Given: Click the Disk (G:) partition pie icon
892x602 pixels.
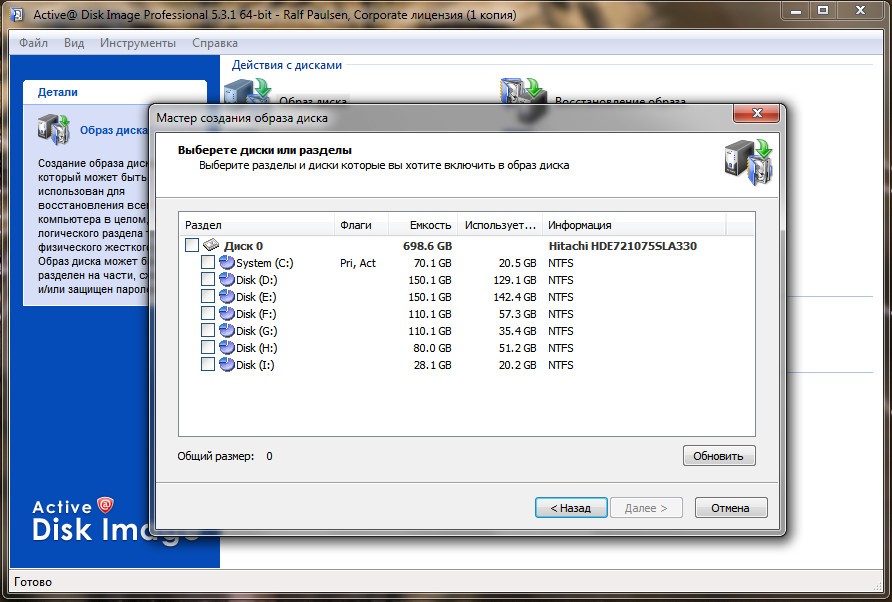Looking at the screenshot, I should (x=227, y=331).
